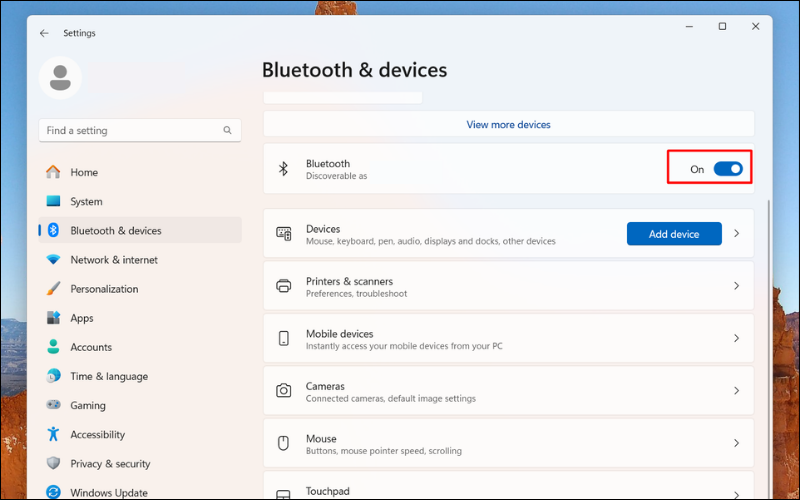The height and width of the screenshot is (500, 800).
Task: Go to System settings
Action: [140, 201]
